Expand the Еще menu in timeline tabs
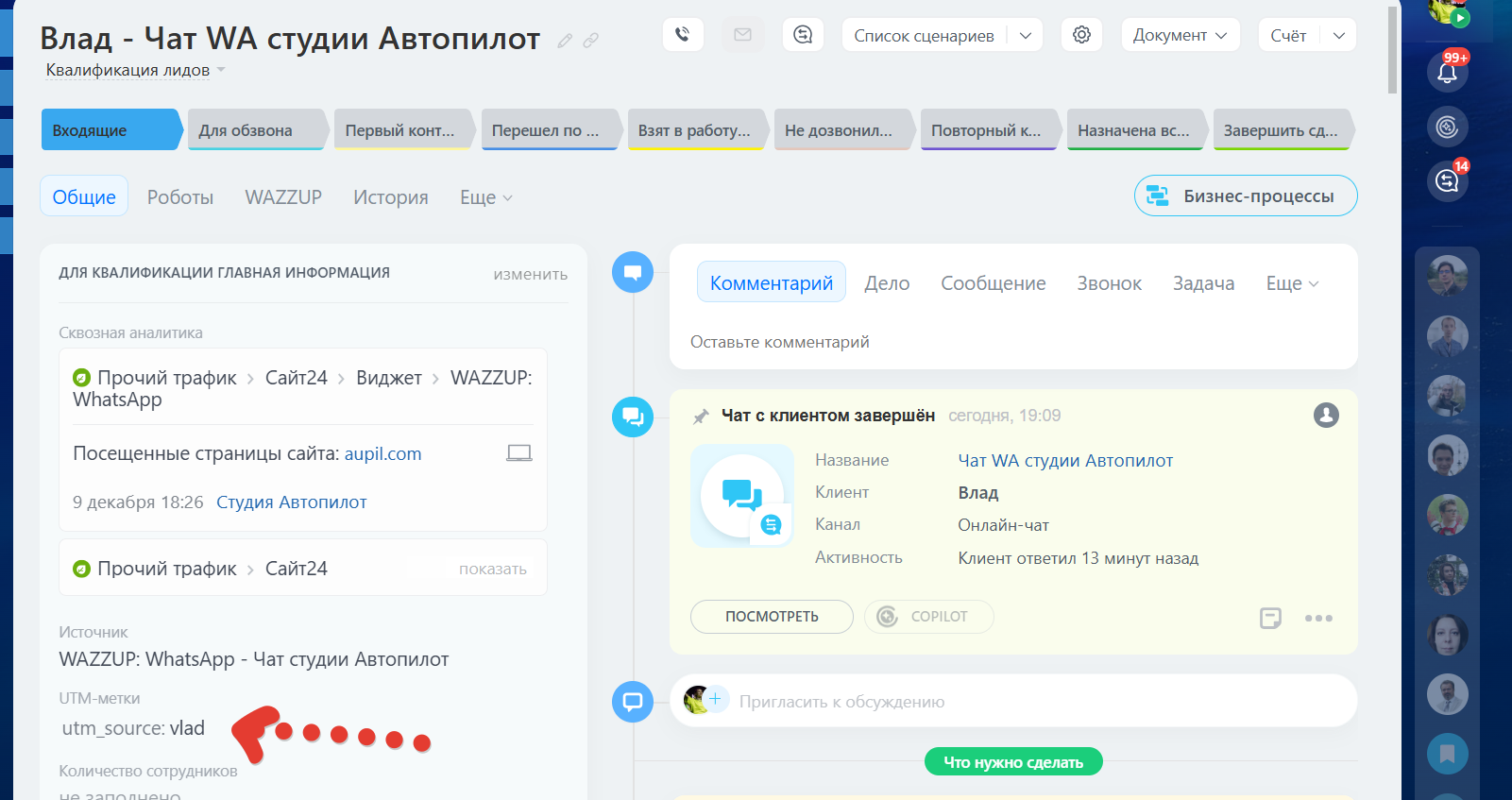 pos(1291,283)
